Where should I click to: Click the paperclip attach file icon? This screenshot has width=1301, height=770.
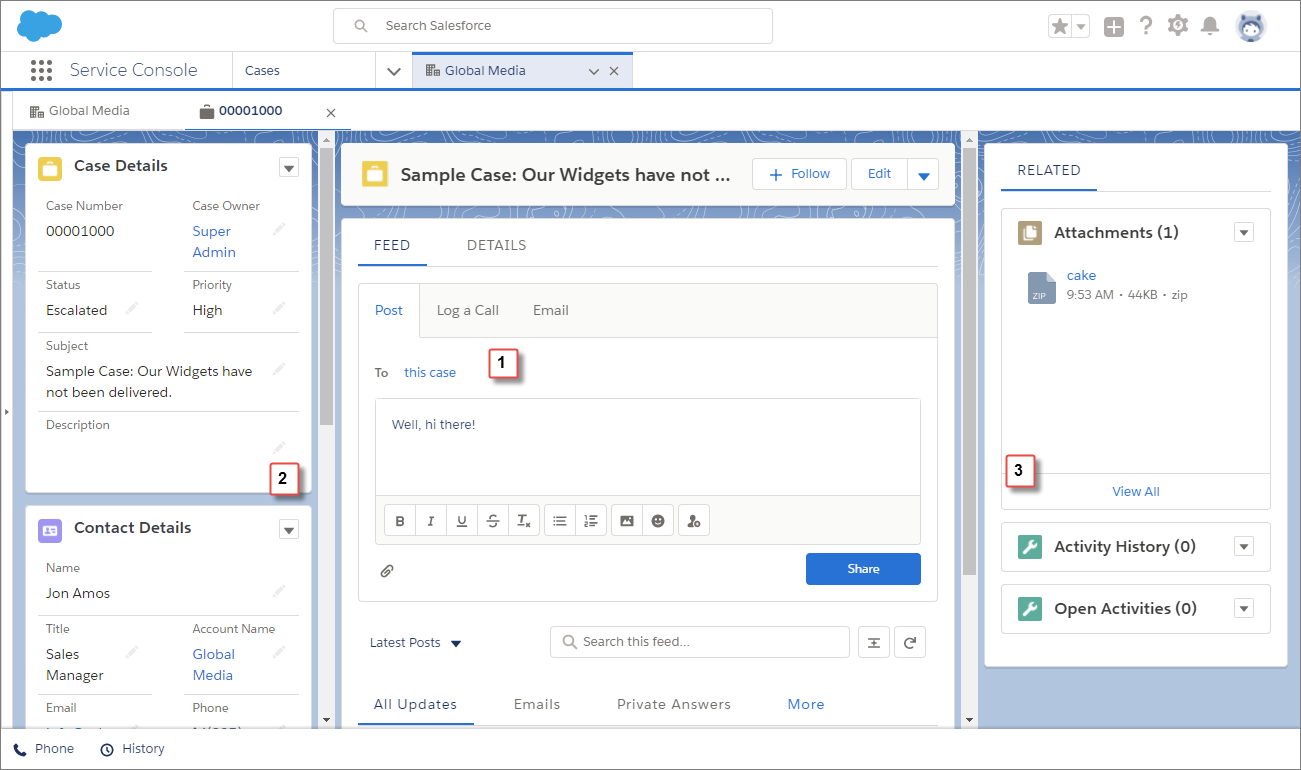(387, 571)
